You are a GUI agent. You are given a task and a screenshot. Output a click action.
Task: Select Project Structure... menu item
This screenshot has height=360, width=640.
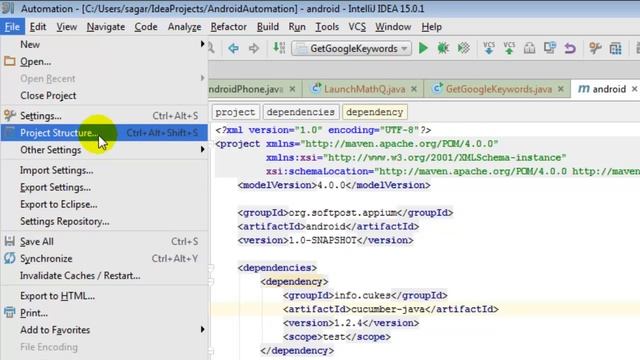click(104, 133)
